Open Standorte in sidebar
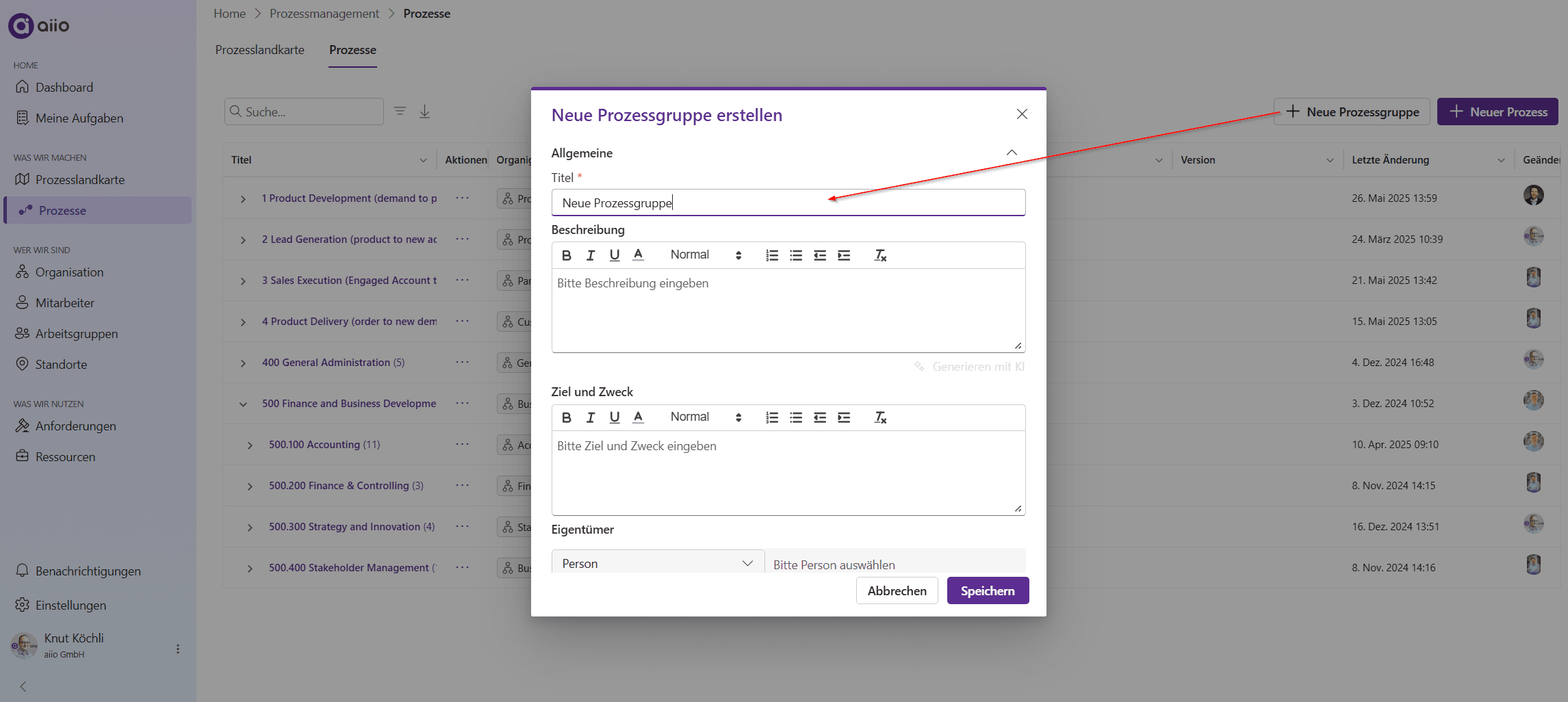Image resolution: width=1568 pixels, height=702 pixels. coord(61,364)
